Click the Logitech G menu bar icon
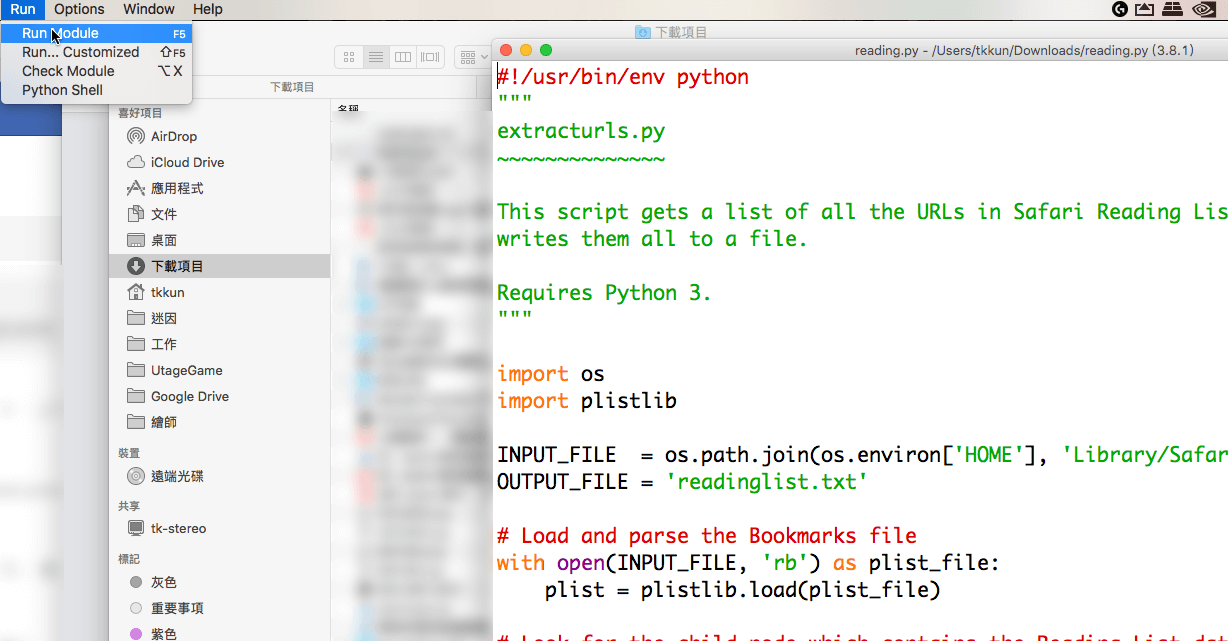Viewport: 1228px width, 641px height. (1120, 9)
